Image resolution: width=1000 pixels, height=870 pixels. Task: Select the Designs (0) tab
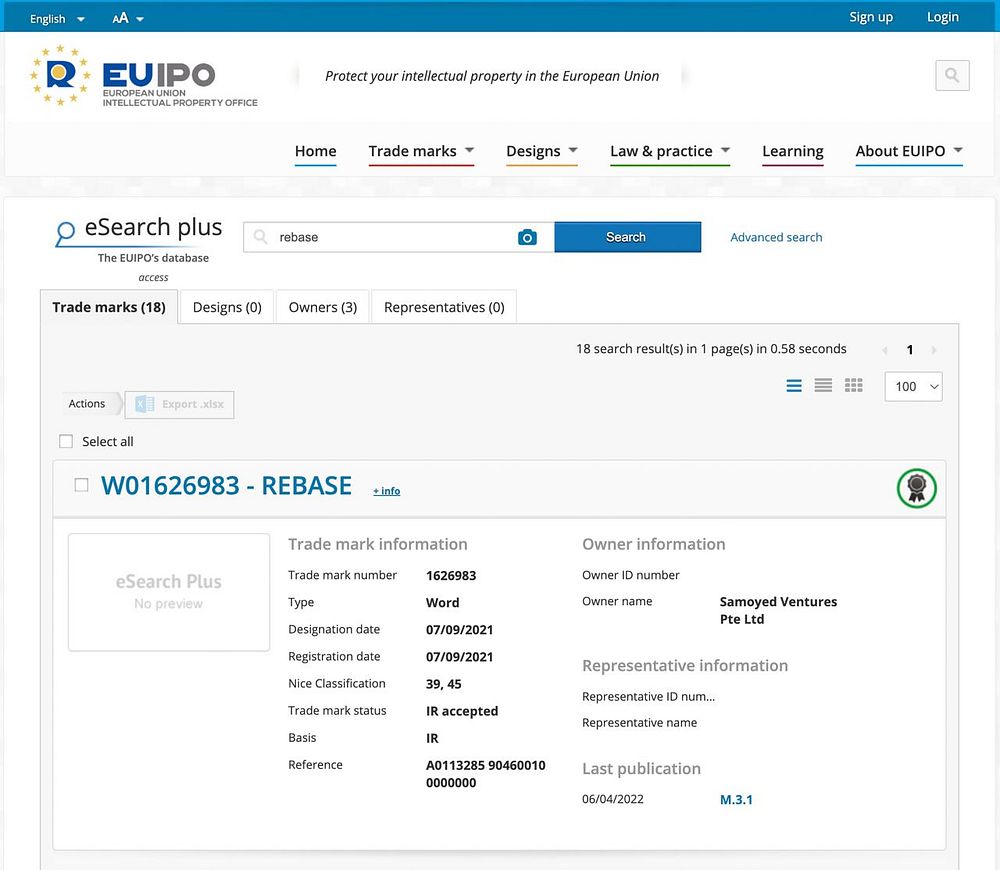[x=227, y=307]
